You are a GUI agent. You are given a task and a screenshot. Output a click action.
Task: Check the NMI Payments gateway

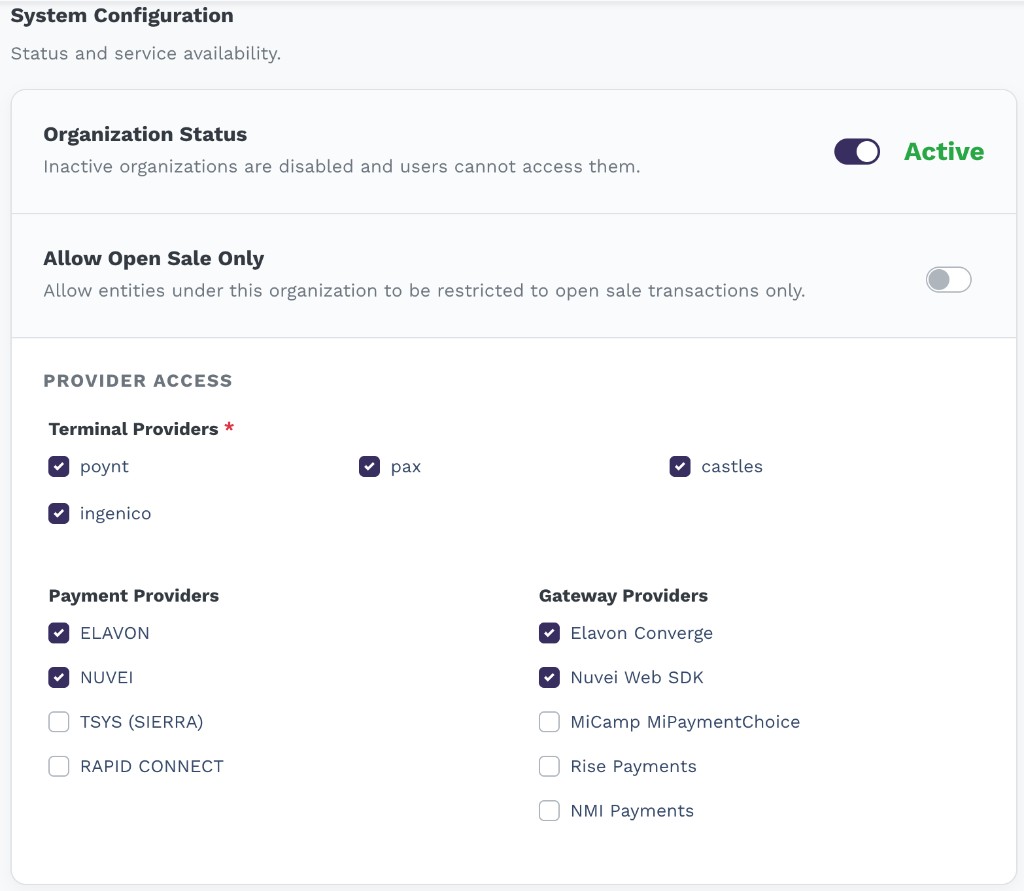(549, 811)
